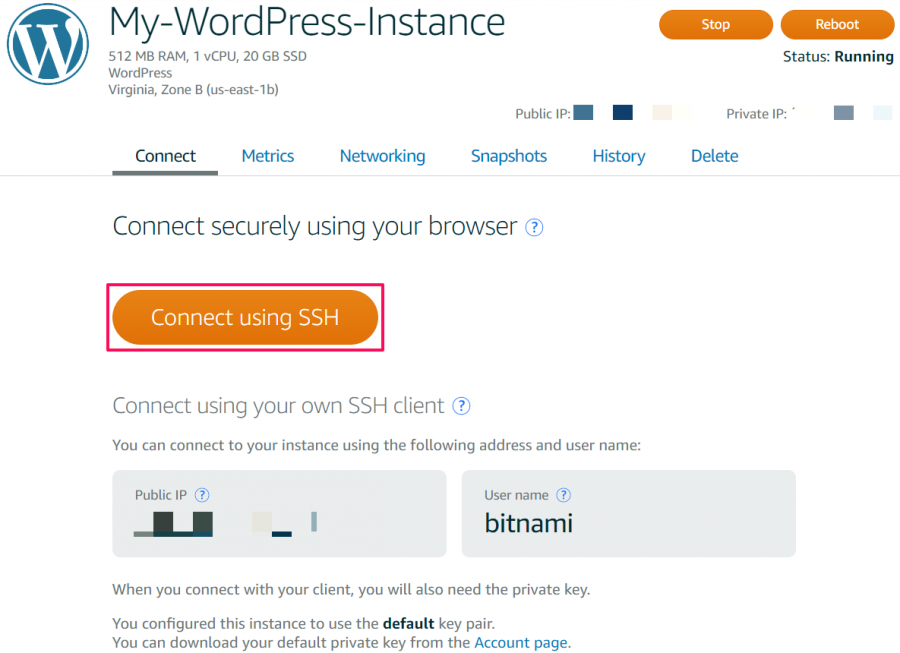
Task: Select the Connect tab
Action: [165, 156]
